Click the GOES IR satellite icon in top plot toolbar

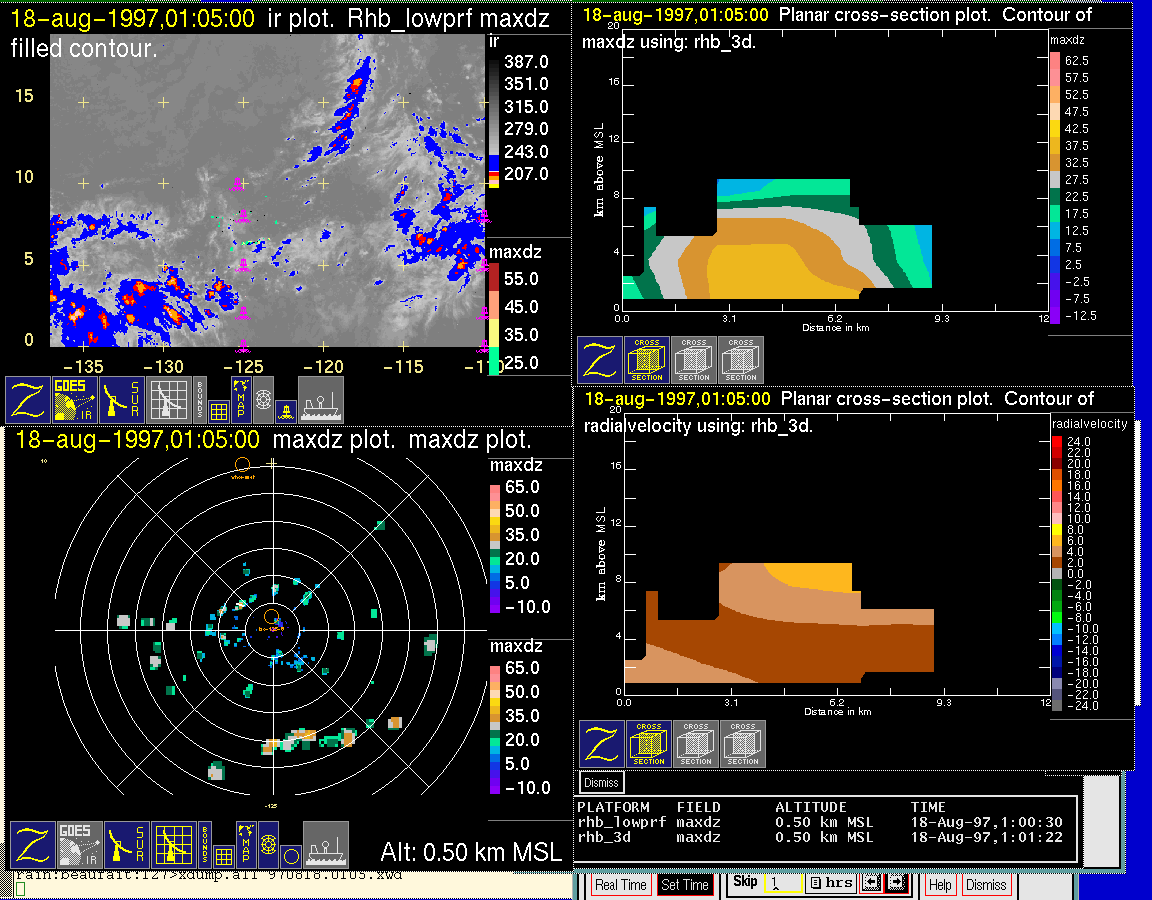(76, 400)
